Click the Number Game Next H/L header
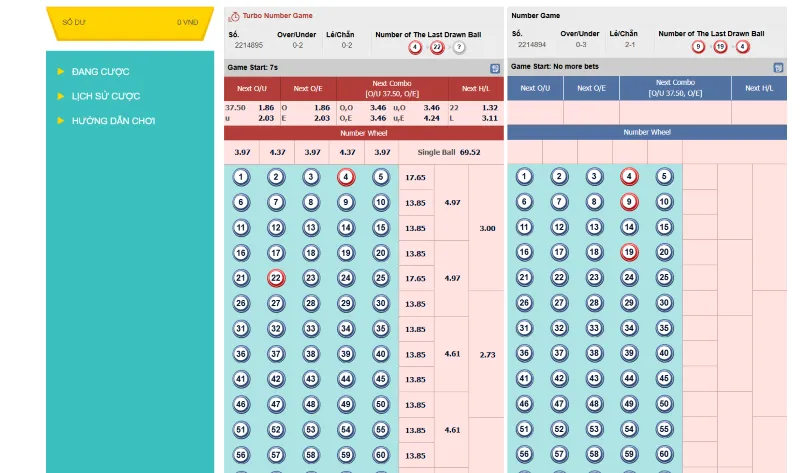This screenshot has height=473, width=800. pos(759,88)
